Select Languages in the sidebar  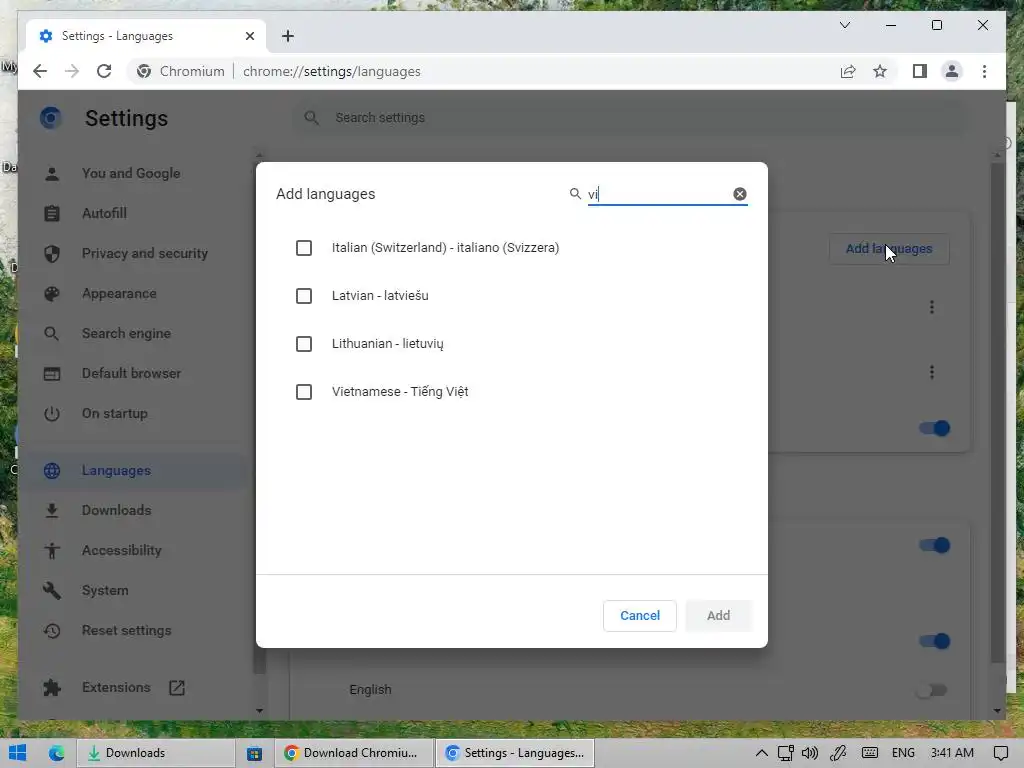click(116, 471)
